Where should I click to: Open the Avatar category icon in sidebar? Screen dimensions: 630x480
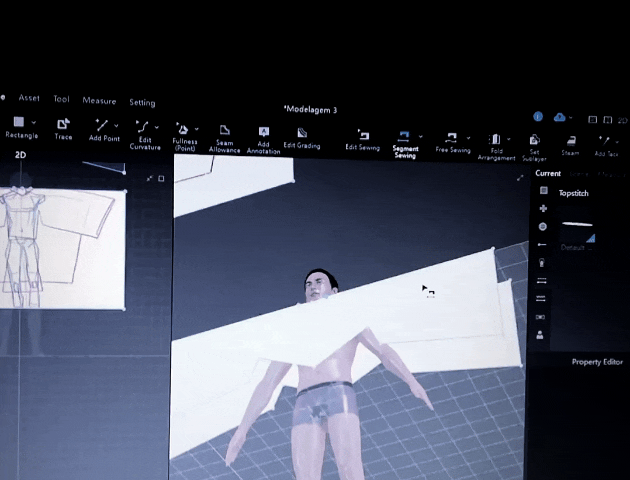(540, 335)
